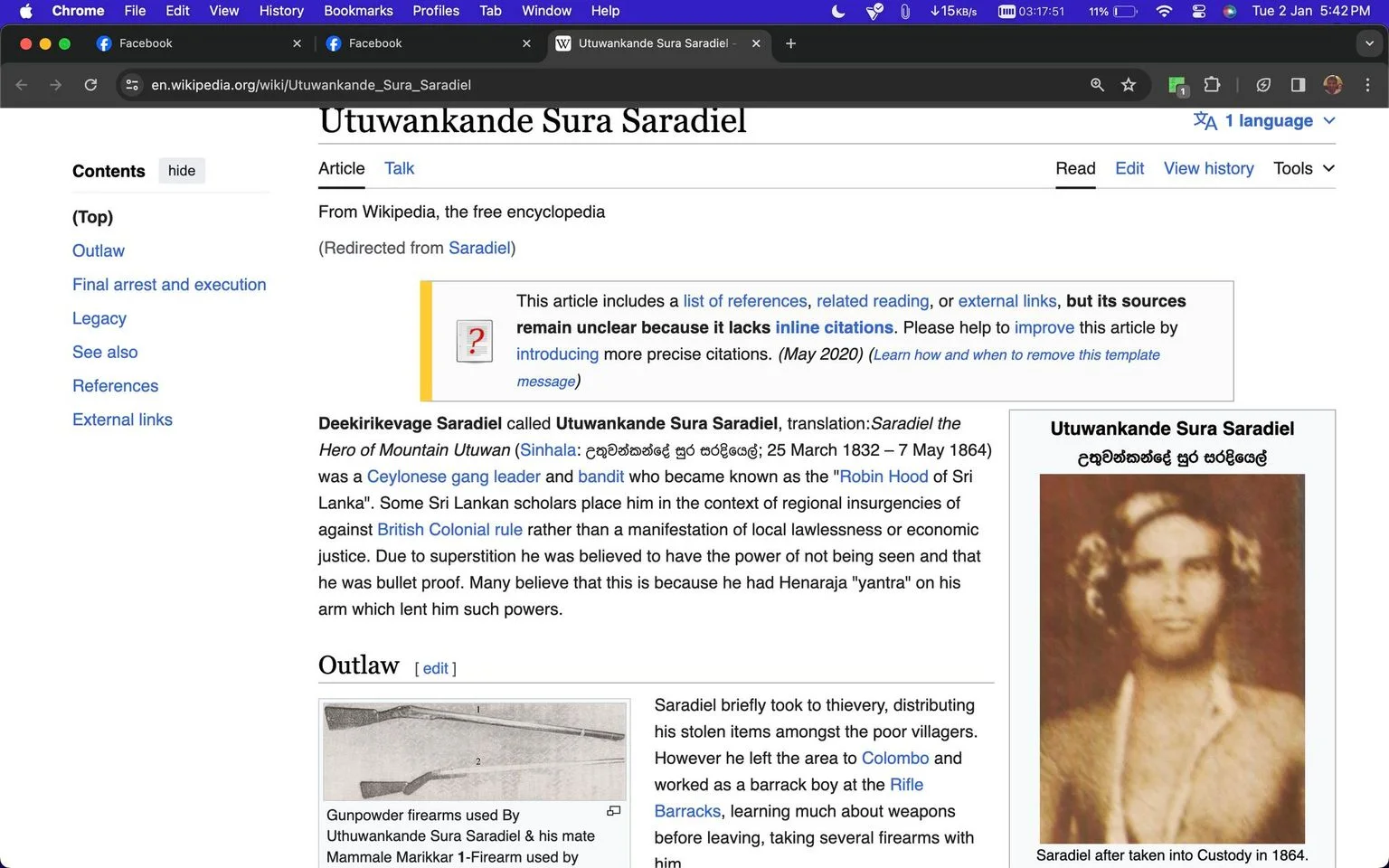Viewport: 1389px width, 868px height.
Task: Open the Bookmarks menu in the menu bar
Action: click(x=358, y=11)
